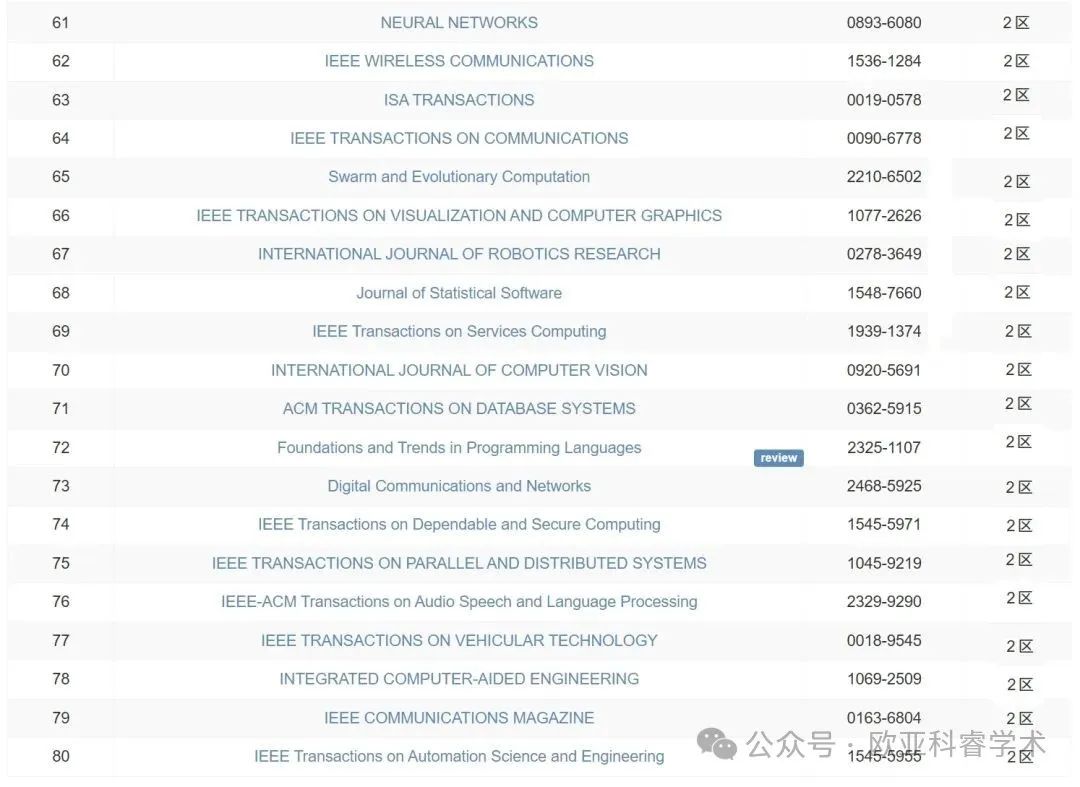Open Foundations and Trends in Programming Languages
The height and width of the screenshot is (787, 1080).
(459, 448)
